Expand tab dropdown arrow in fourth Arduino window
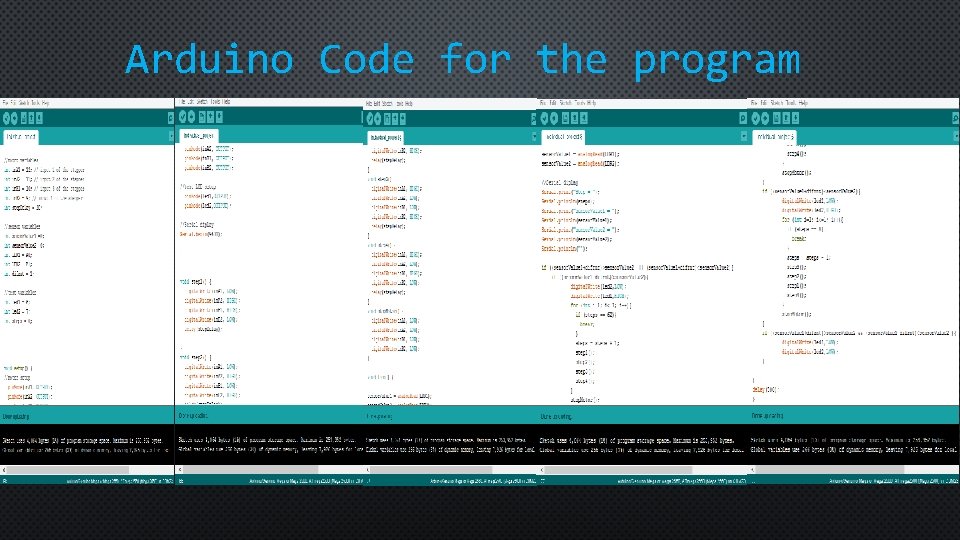 tap(744, 137)
